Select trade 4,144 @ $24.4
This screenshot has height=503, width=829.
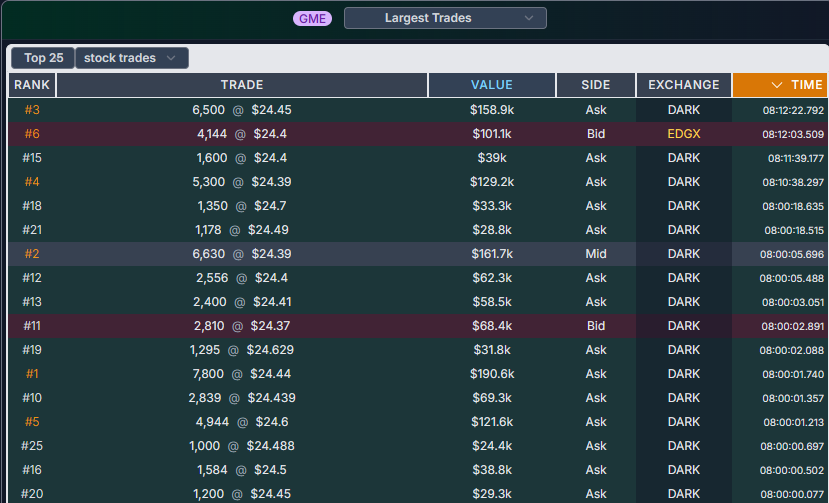(x=242, y=134)
